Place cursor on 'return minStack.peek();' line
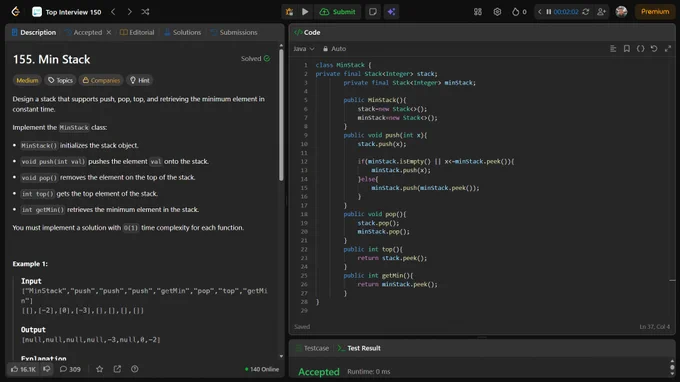Screen dimensions: 680x382 point(398,284)
